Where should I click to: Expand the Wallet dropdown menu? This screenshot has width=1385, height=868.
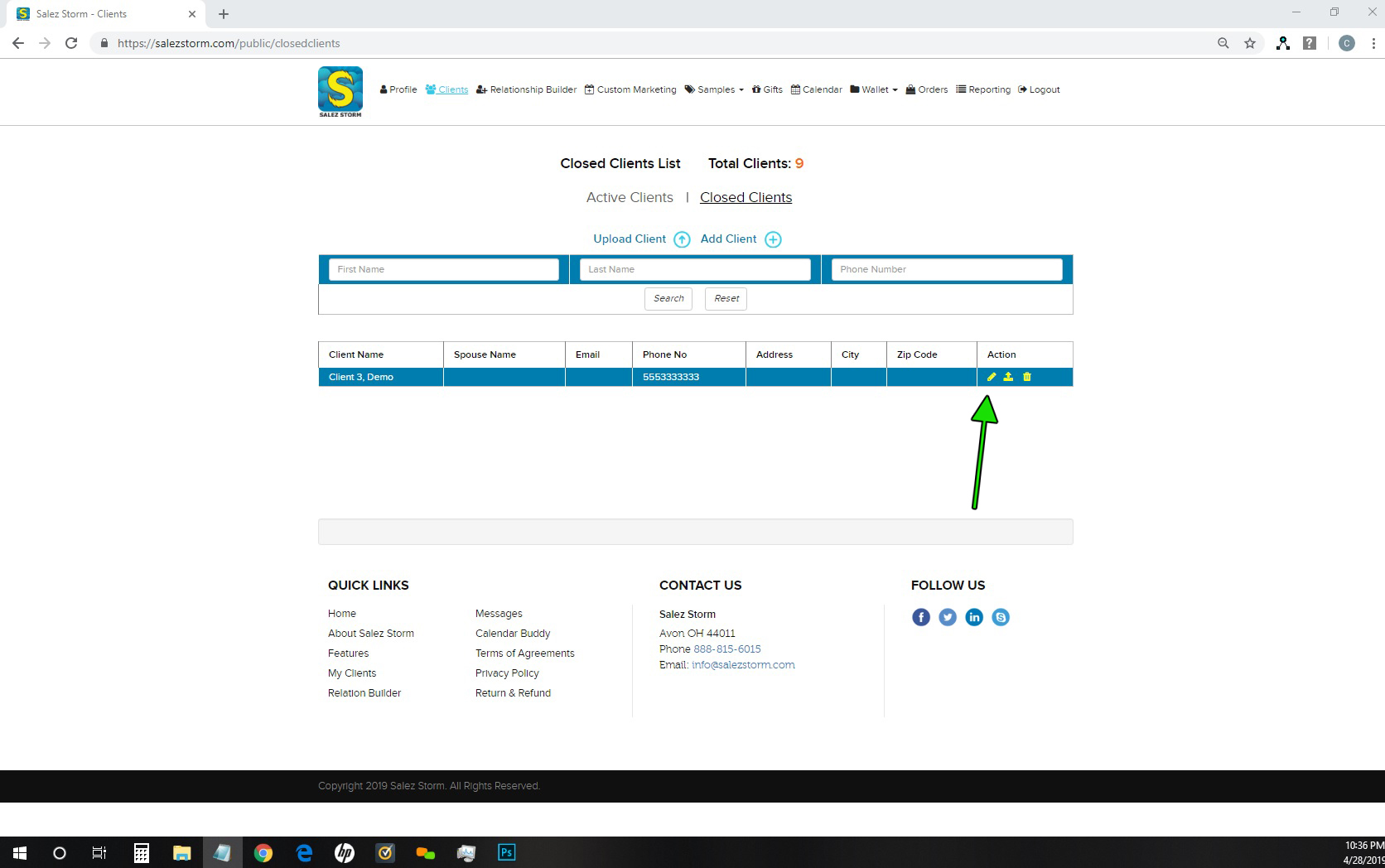(874, 89)
